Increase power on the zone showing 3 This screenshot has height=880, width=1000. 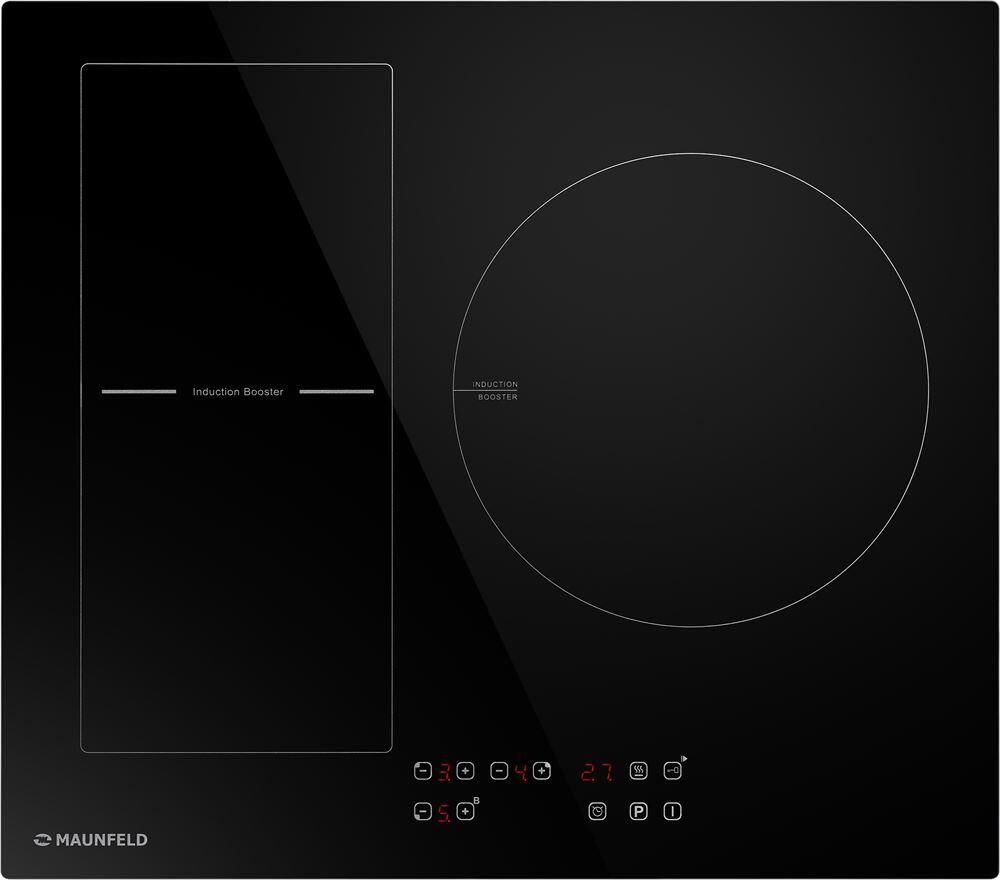point(464,771)
